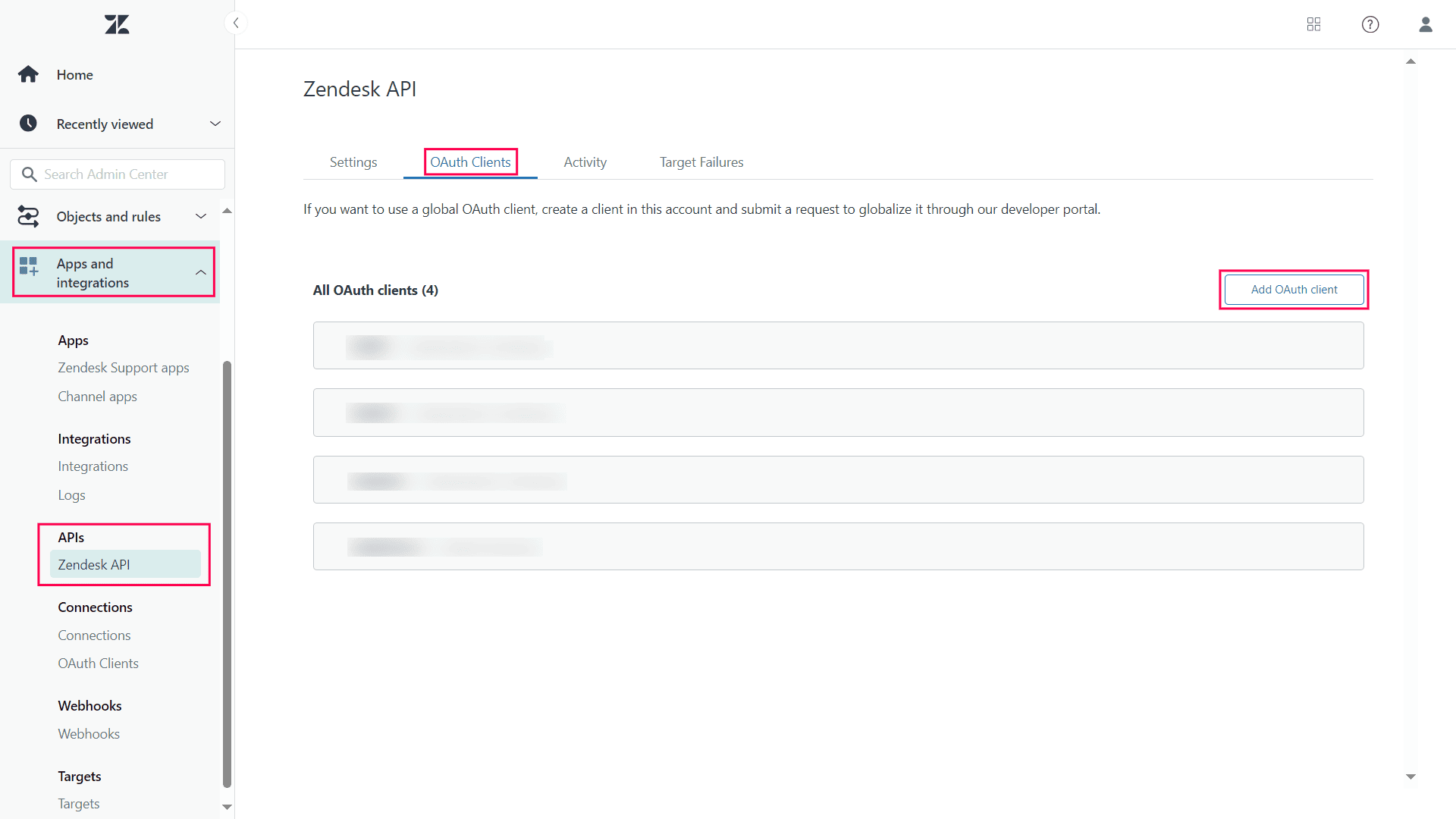Screen dimensions: 1456x819
Task: Click the Recently viewed clock icon
Action: click(x=28, y=123)
